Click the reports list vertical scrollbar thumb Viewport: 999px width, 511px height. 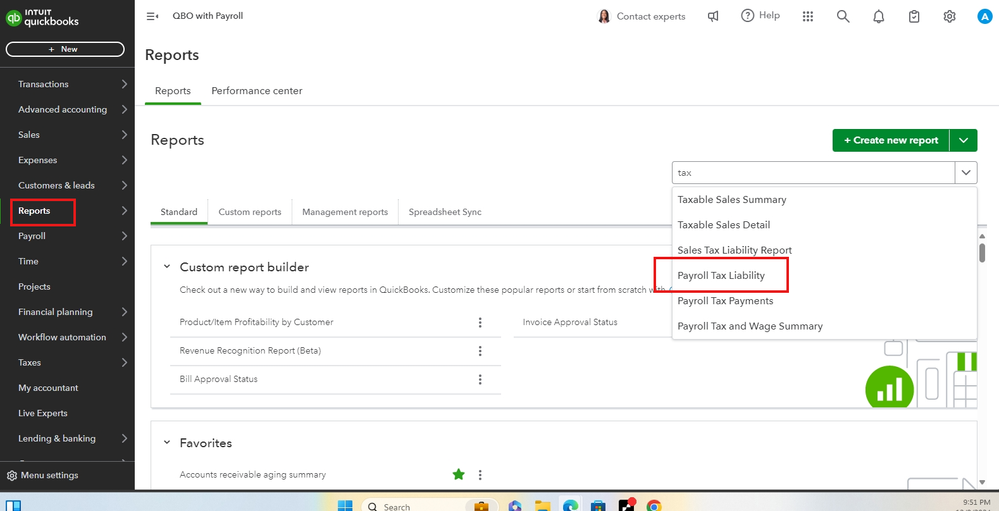pos(982,252)
